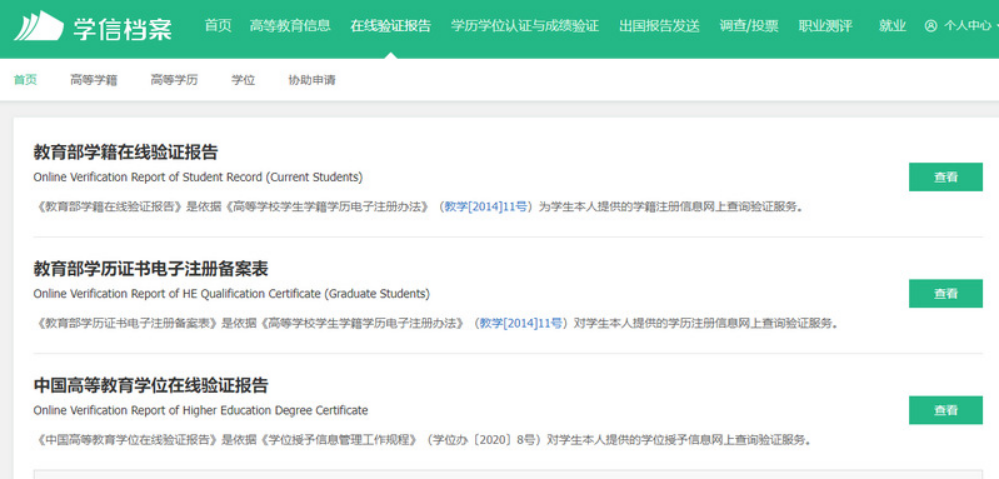This screenshot has width=999, height=479.
Task: Open the 学位 sub-tab
Action: tap(243, 80)
